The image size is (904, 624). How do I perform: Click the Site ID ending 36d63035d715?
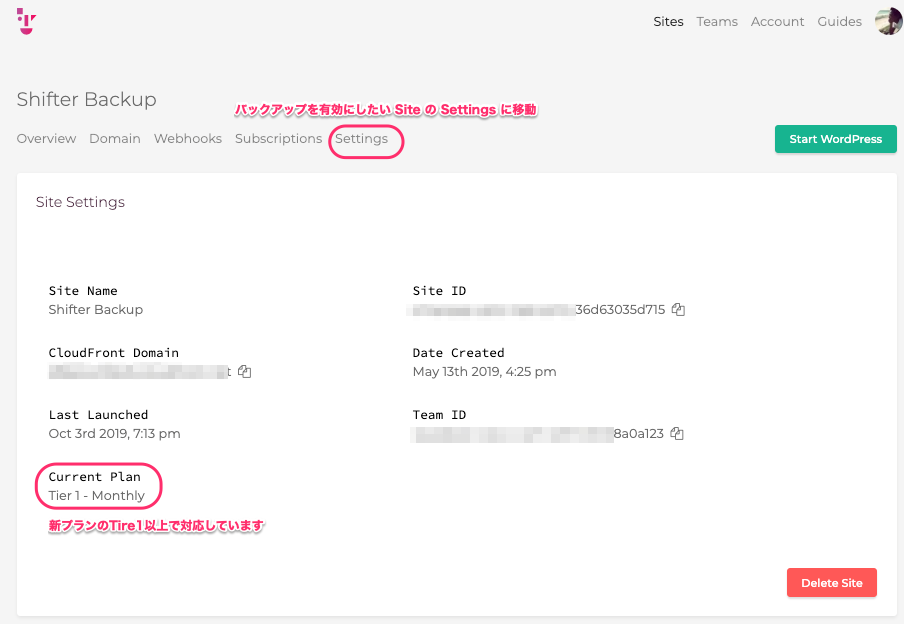536,310
